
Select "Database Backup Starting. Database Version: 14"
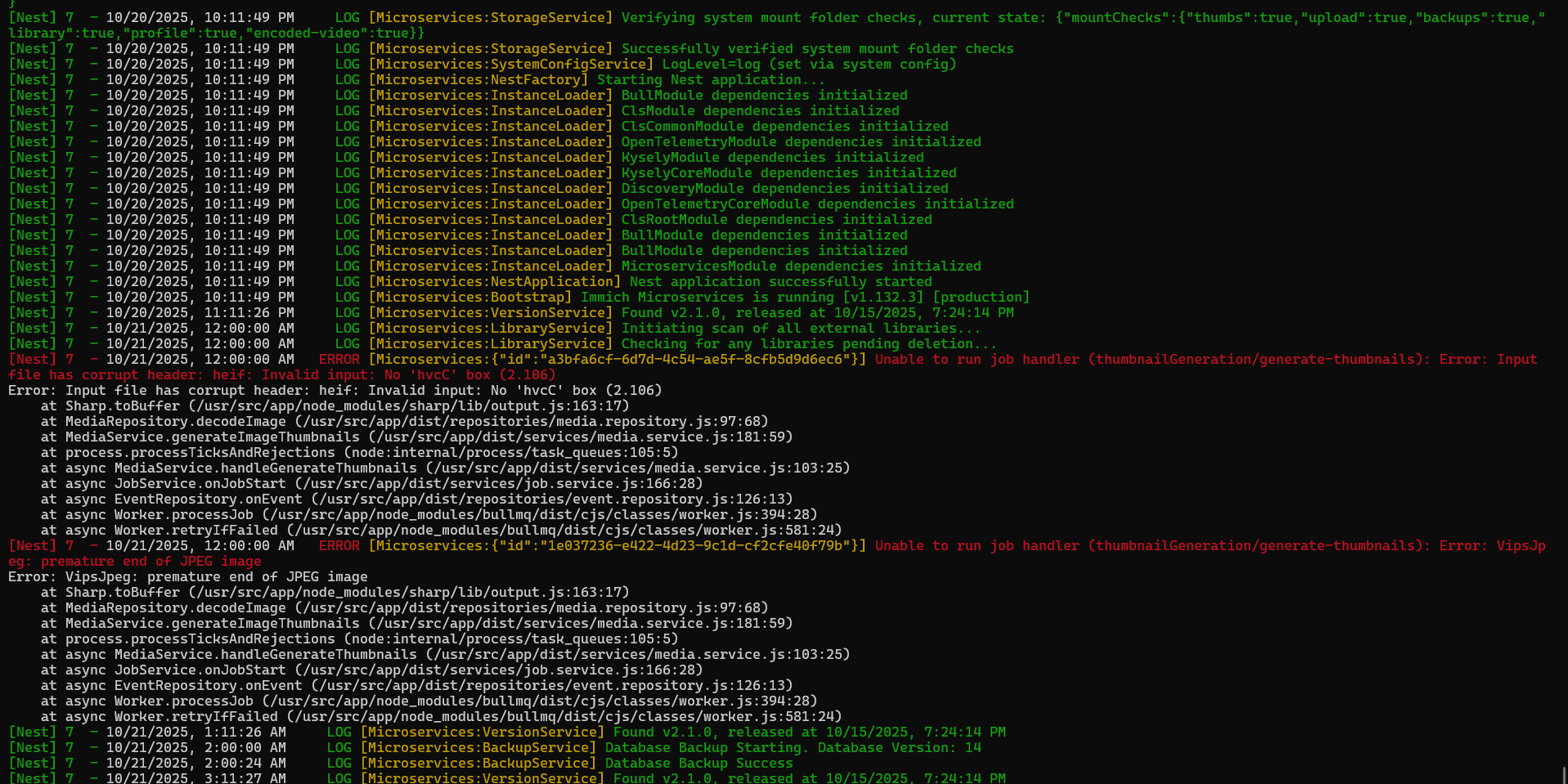(x=793, y=748)
